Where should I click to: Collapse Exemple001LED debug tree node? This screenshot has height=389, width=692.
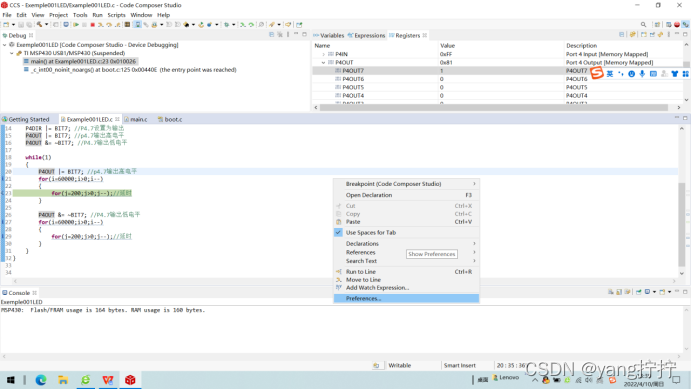pyautogui.click(x=5, y=45)
